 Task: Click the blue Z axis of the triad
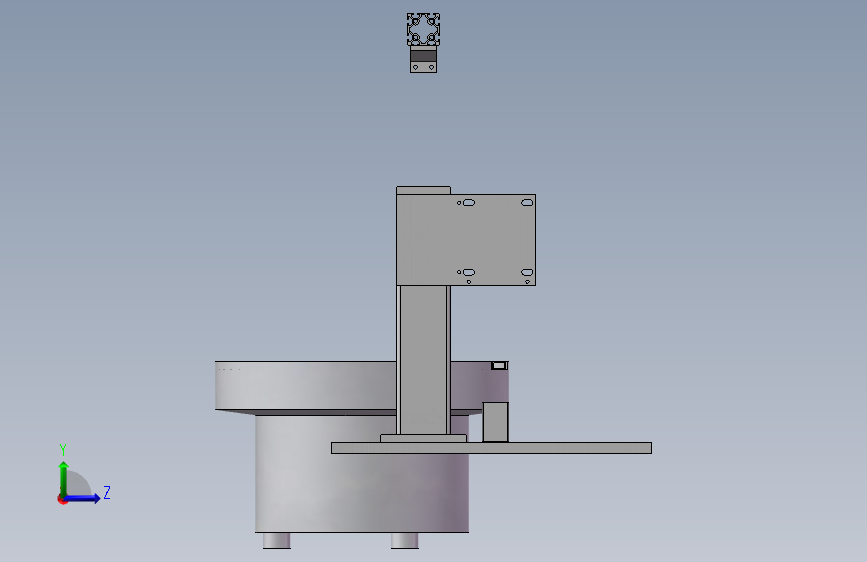coord(83,498)
